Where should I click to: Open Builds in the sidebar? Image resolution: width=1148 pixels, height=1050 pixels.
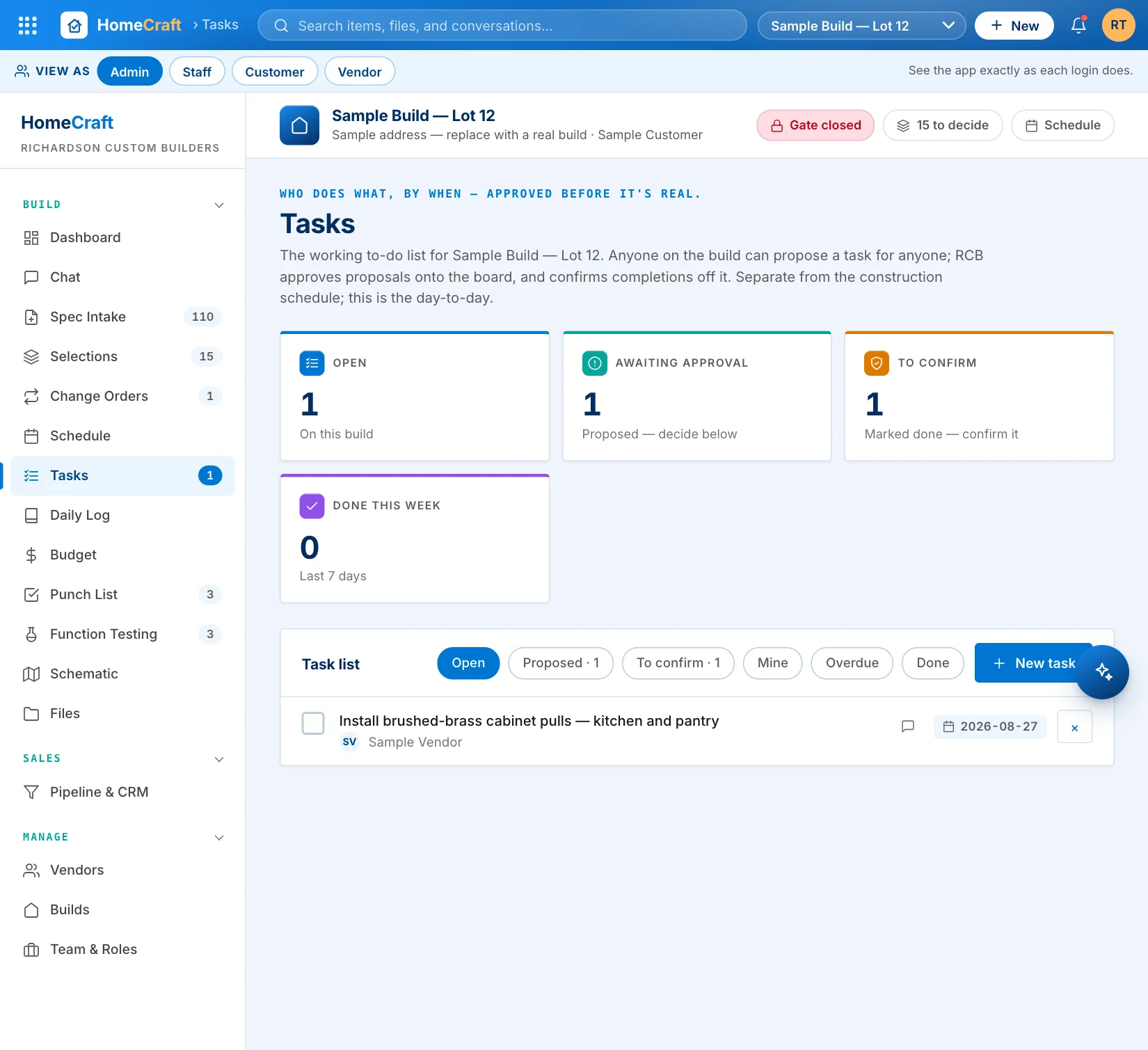122,910
